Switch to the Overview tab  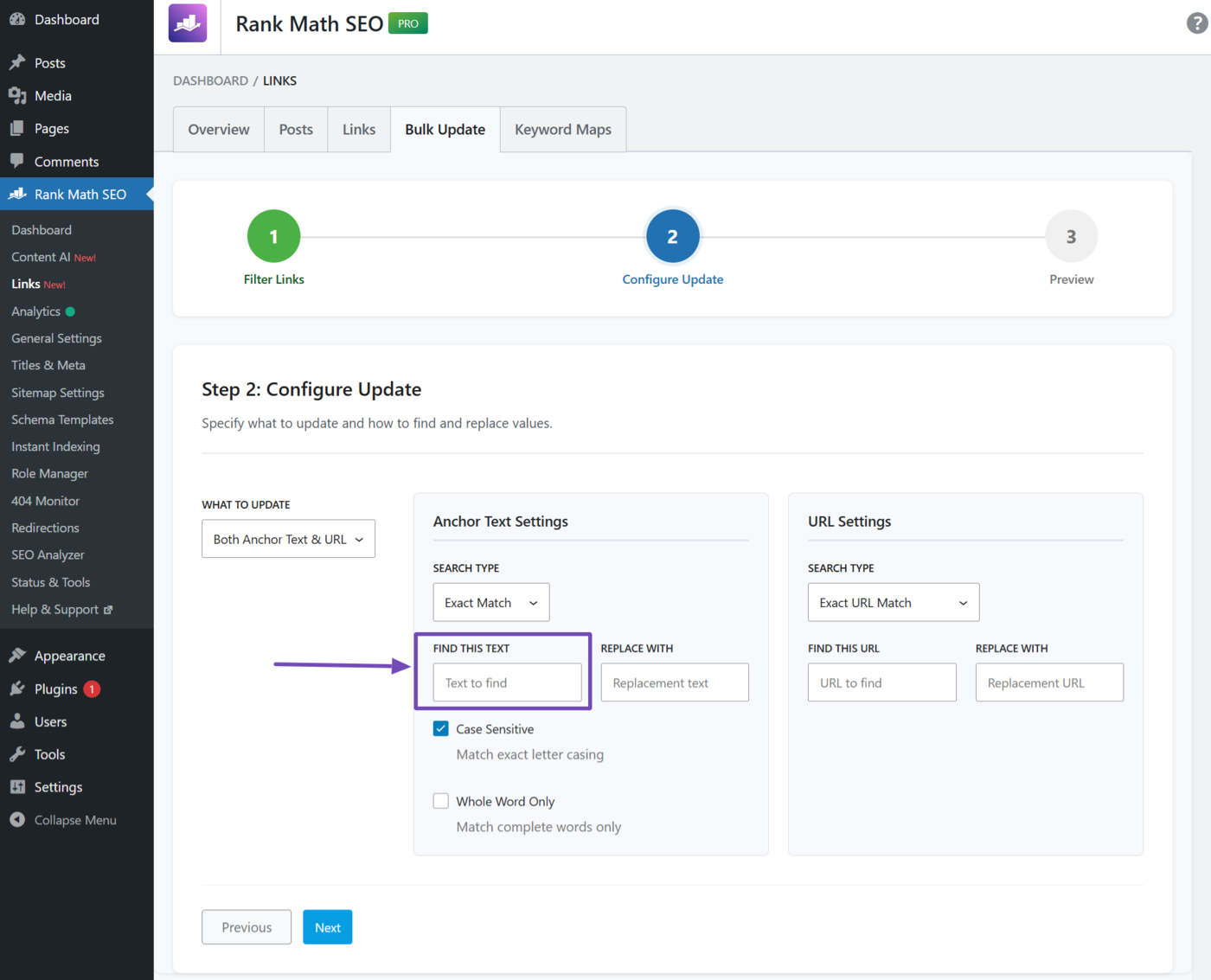tap(218, 130)
